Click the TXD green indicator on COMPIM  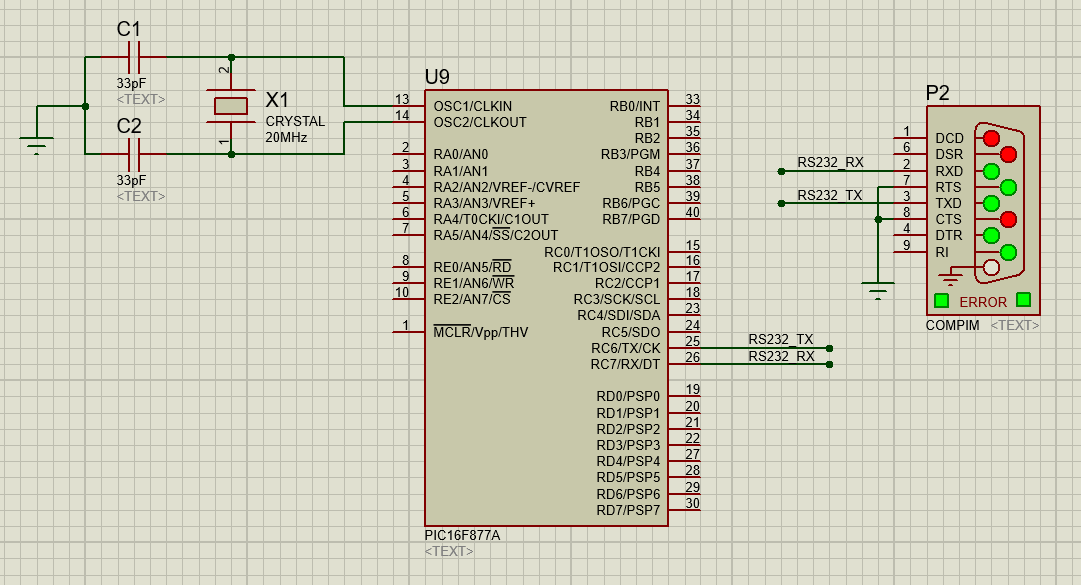(991, 203)
